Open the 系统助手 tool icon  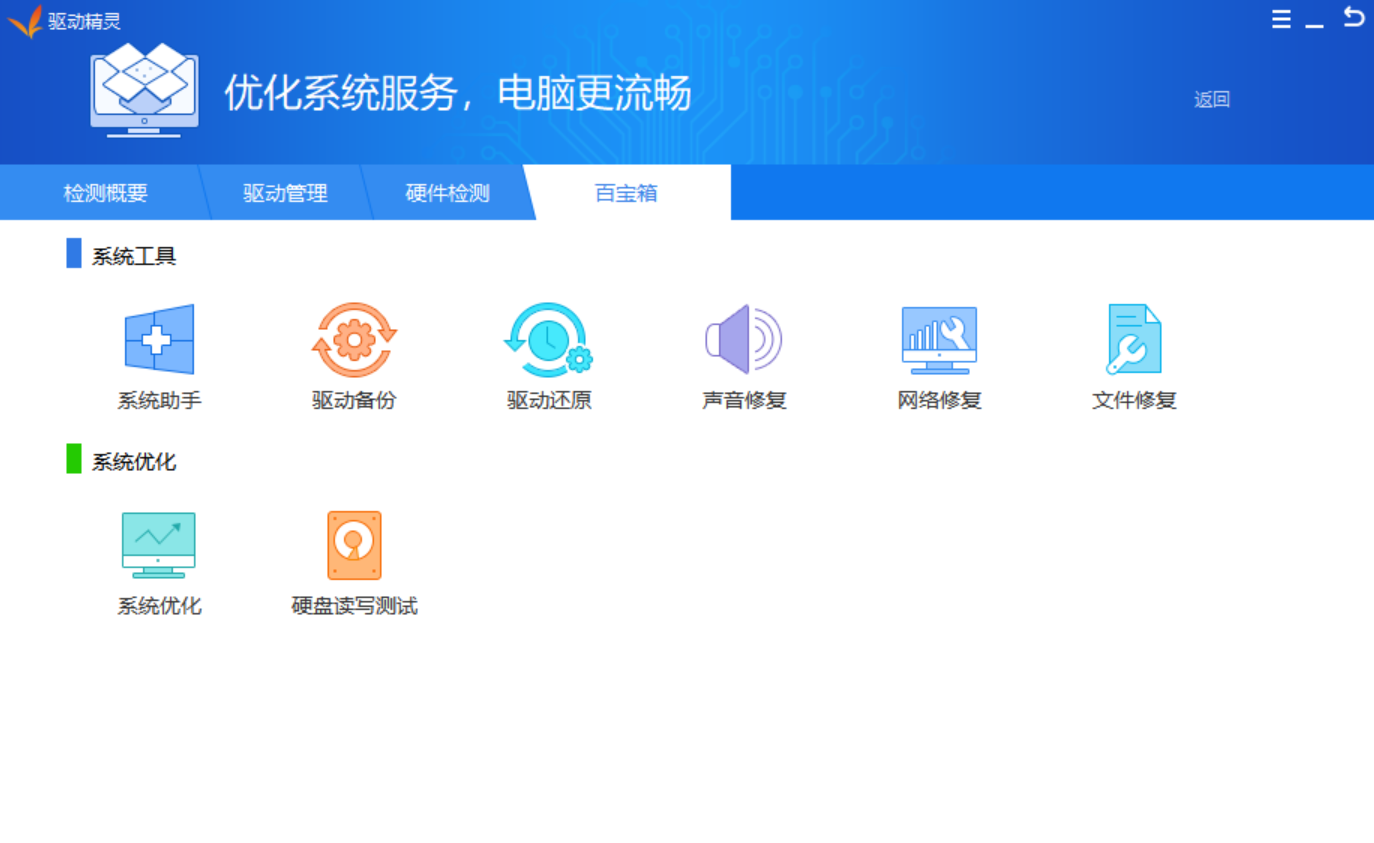click(x=159, y=339)
